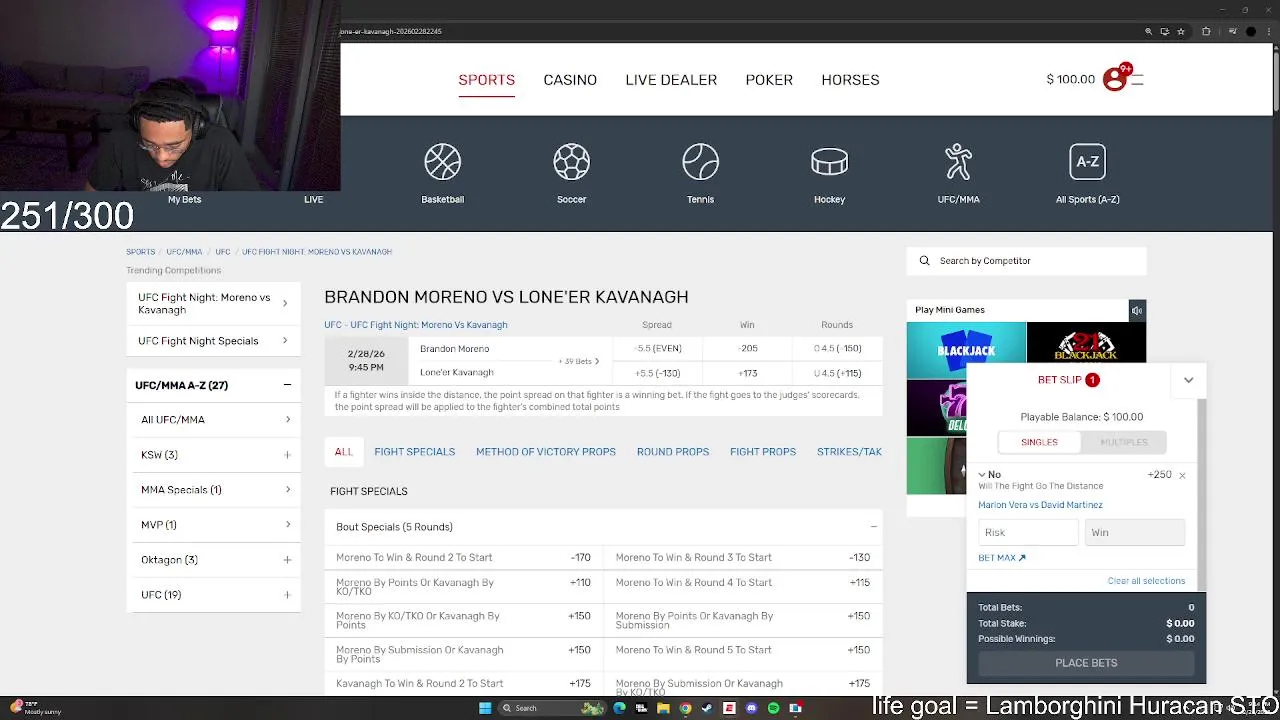The image size is (1280, 720).
Task: Remove the 'No' selection from bet slip
Action: (x=1182, y=476)
